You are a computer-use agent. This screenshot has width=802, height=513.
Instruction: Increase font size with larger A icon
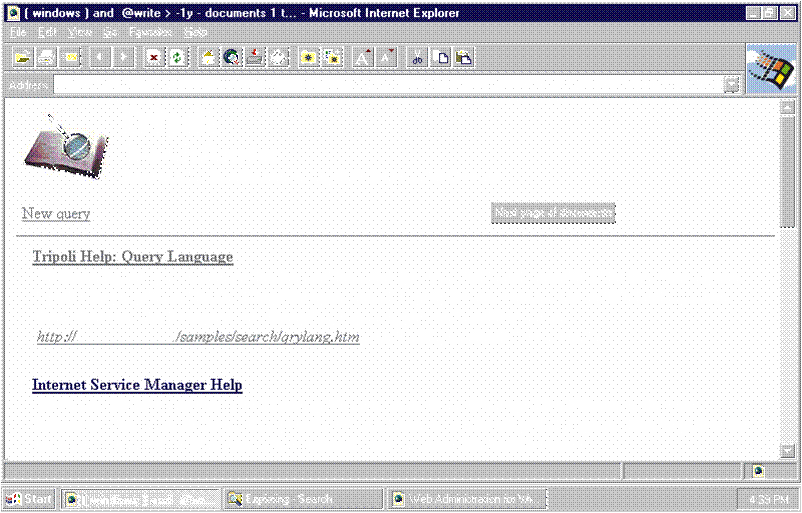coord(363,57)
